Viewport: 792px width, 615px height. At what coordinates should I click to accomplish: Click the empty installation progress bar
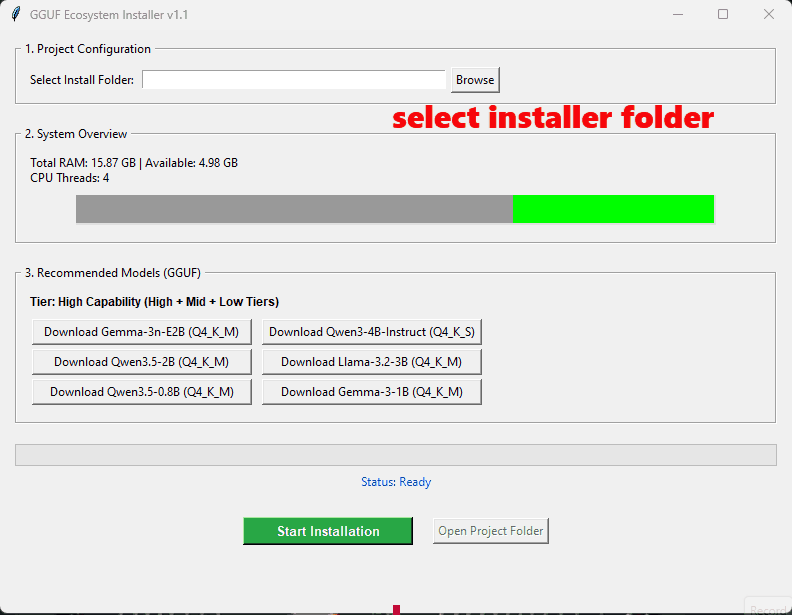pos(396,455)
